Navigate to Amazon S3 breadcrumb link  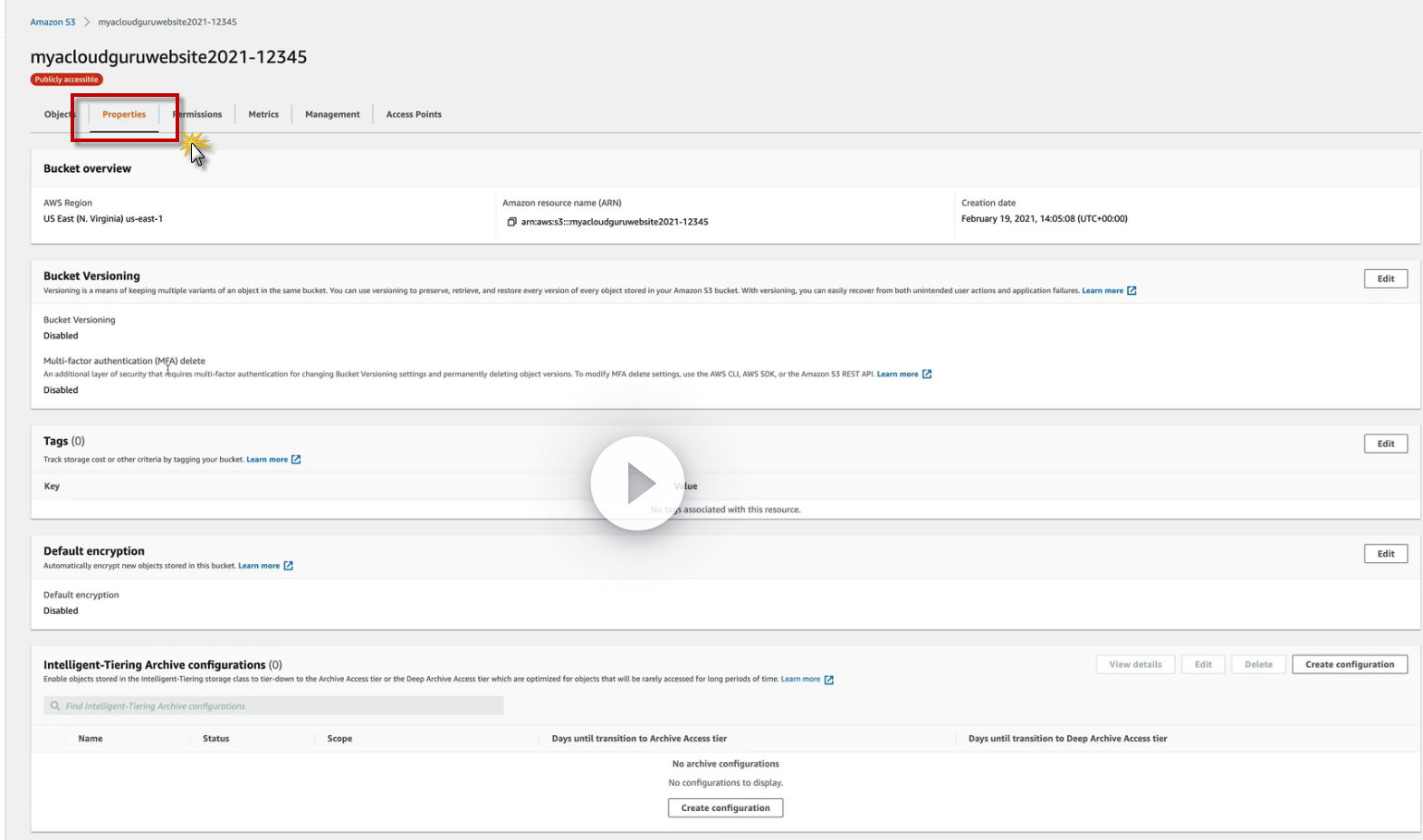coord(53,22)
